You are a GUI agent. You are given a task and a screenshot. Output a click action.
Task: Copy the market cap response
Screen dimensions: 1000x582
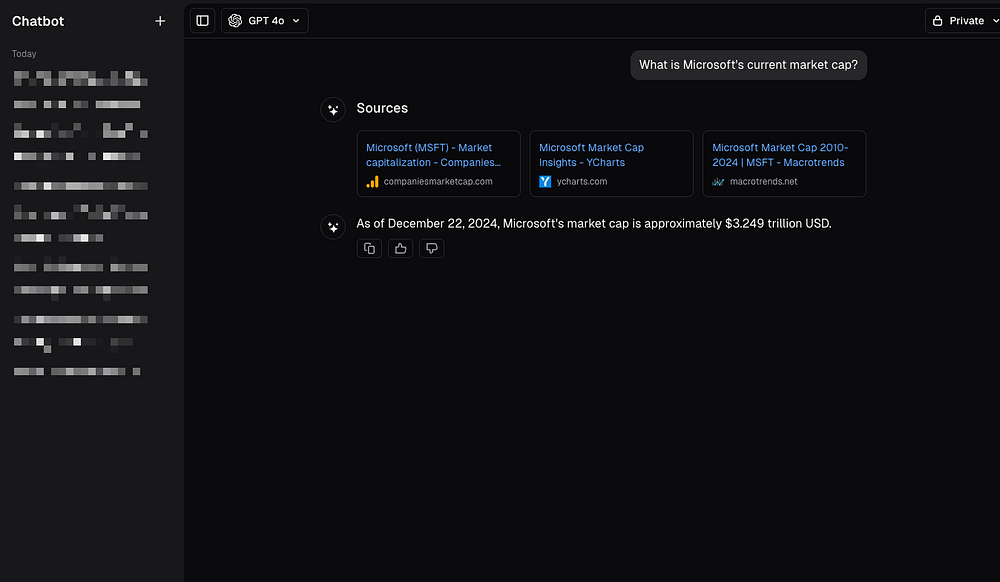(369, 248)
